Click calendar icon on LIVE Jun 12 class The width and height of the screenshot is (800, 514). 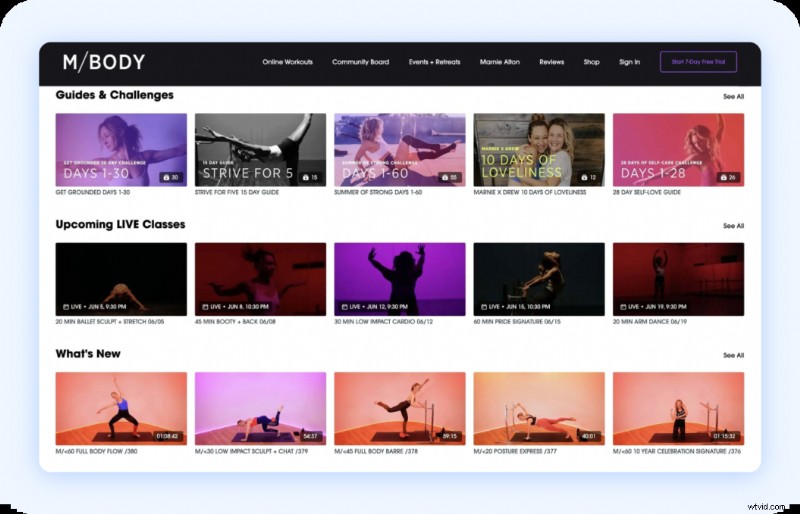coord(344,307)
